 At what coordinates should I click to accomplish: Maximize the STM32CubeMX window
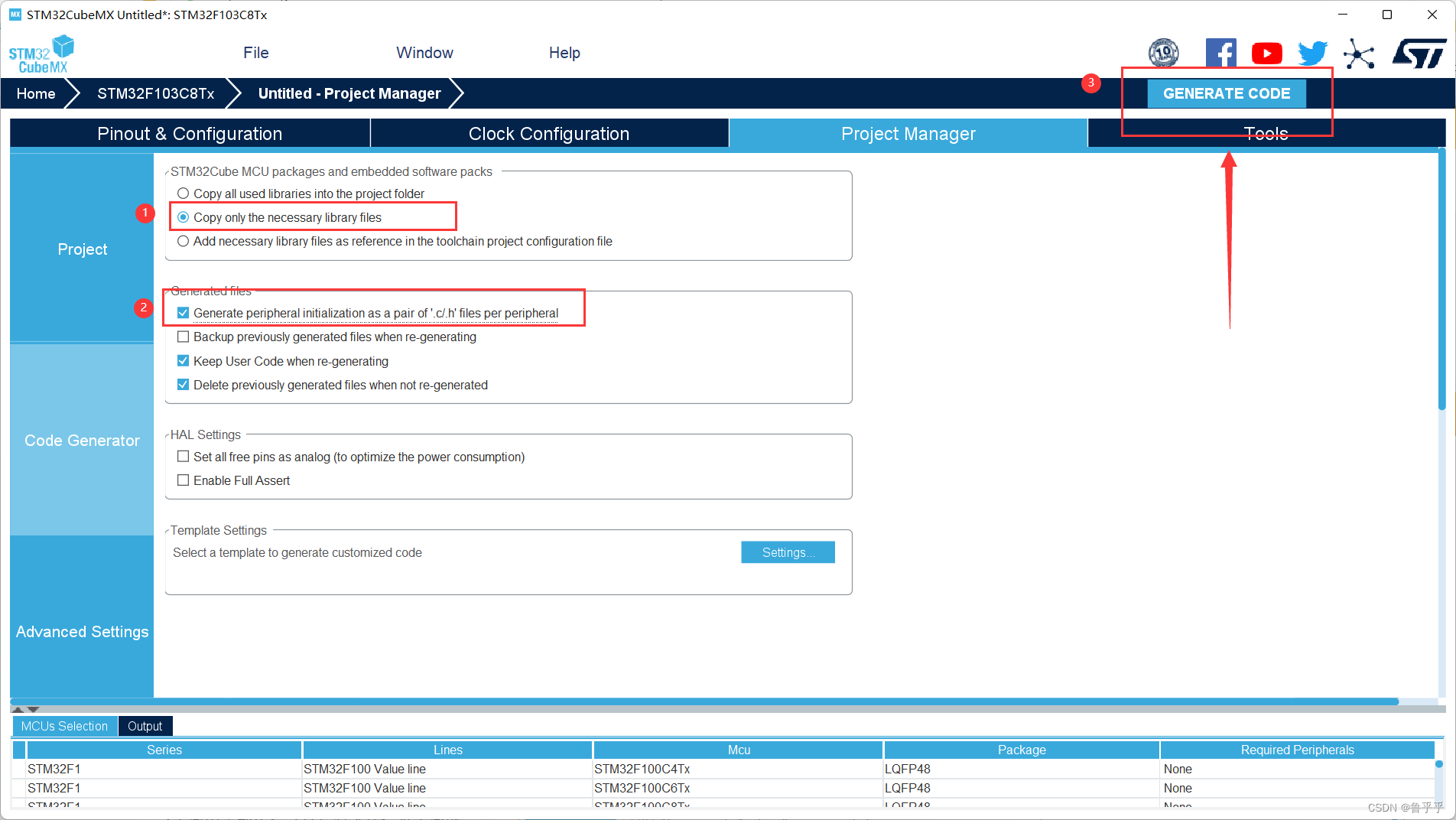tap(1387, 15)
